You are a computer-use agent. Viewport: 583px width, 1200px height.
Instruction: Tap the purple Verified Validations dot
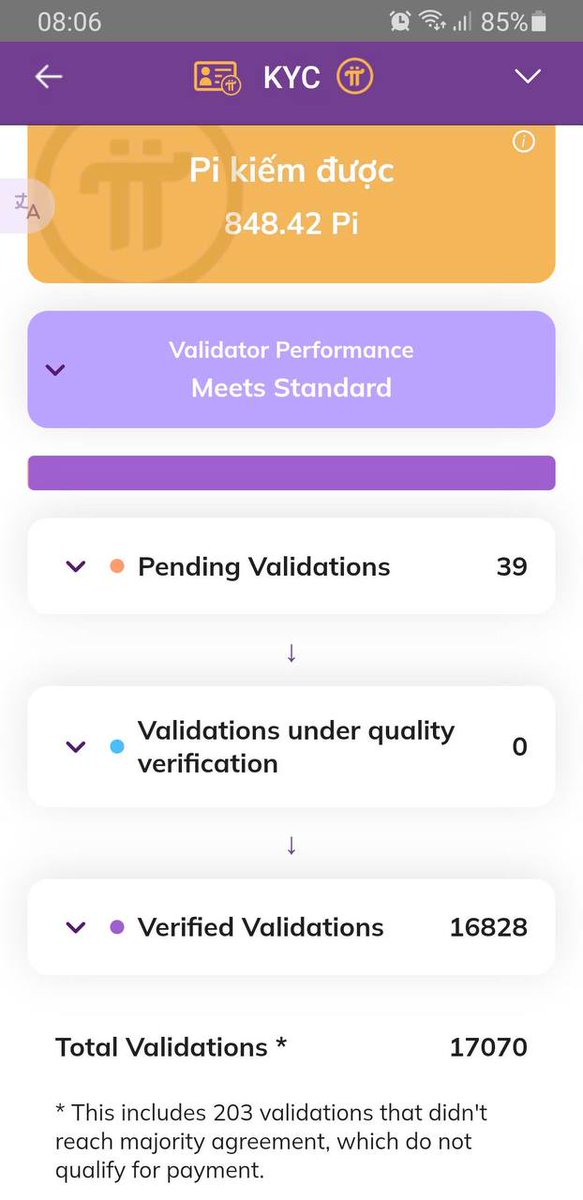coord(117,927)
